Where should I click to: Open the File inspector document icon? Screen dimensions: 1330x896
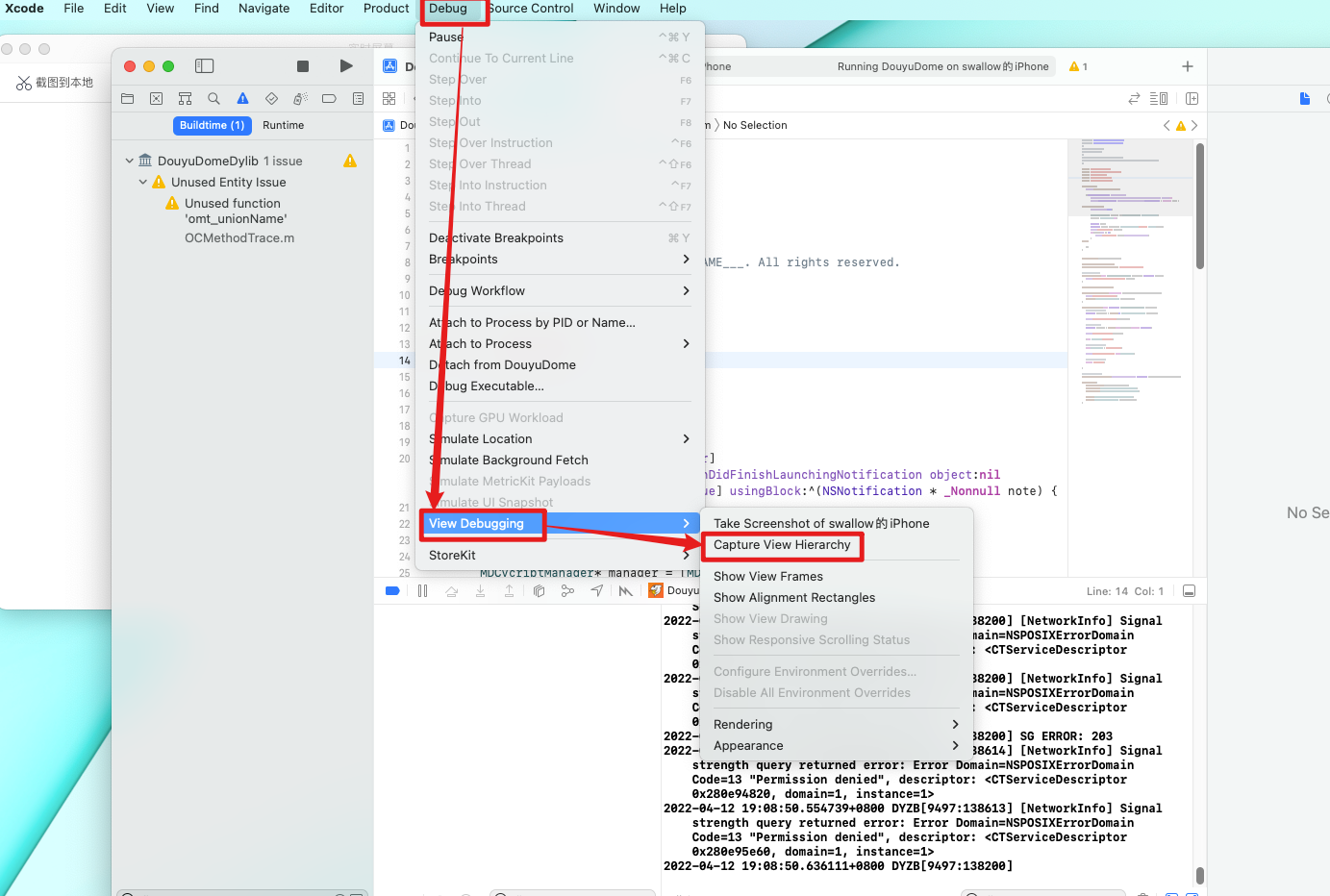(x=1305, y=98)
